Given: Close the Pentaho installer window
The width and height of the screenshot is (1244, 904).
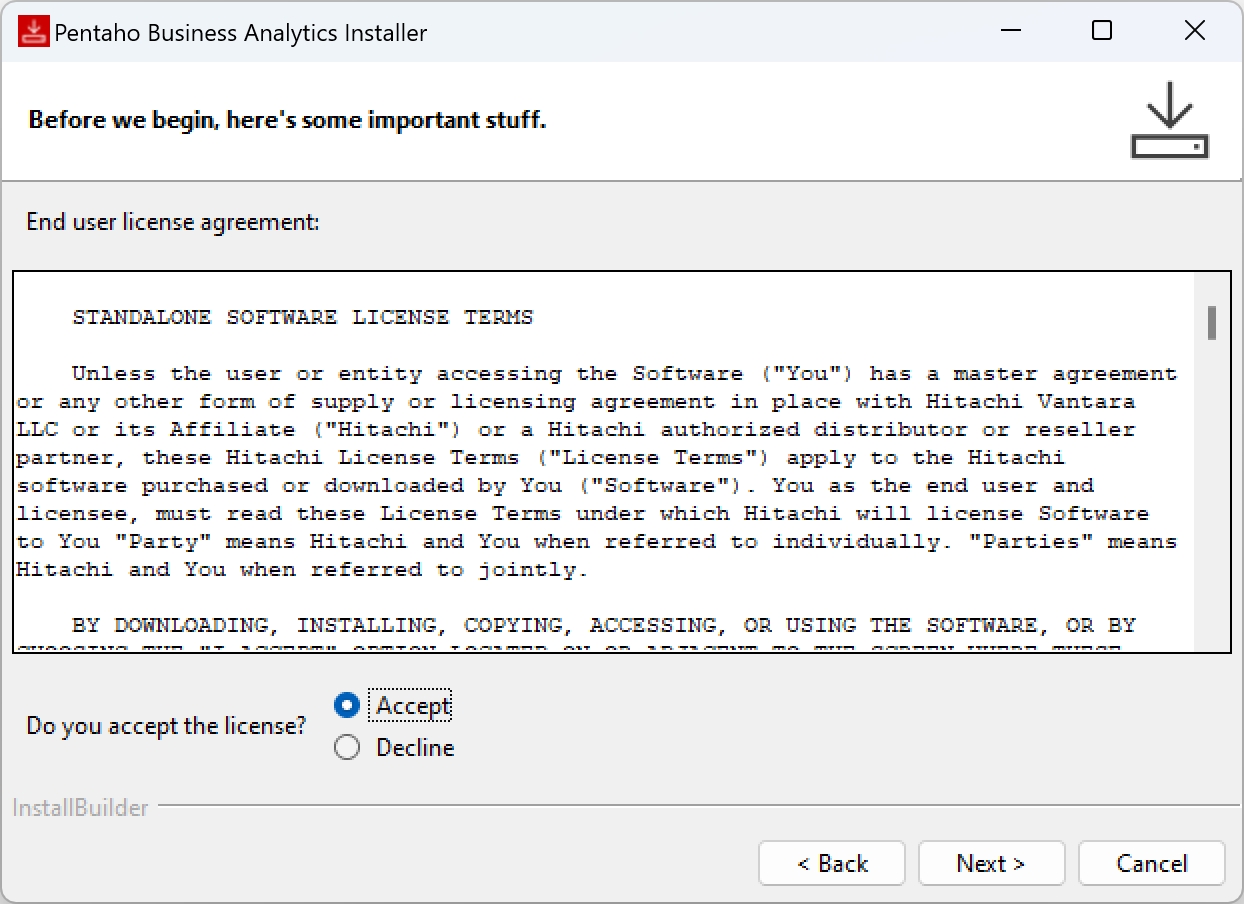Looking at the screenshot, I should click(x=1194, y=31).
